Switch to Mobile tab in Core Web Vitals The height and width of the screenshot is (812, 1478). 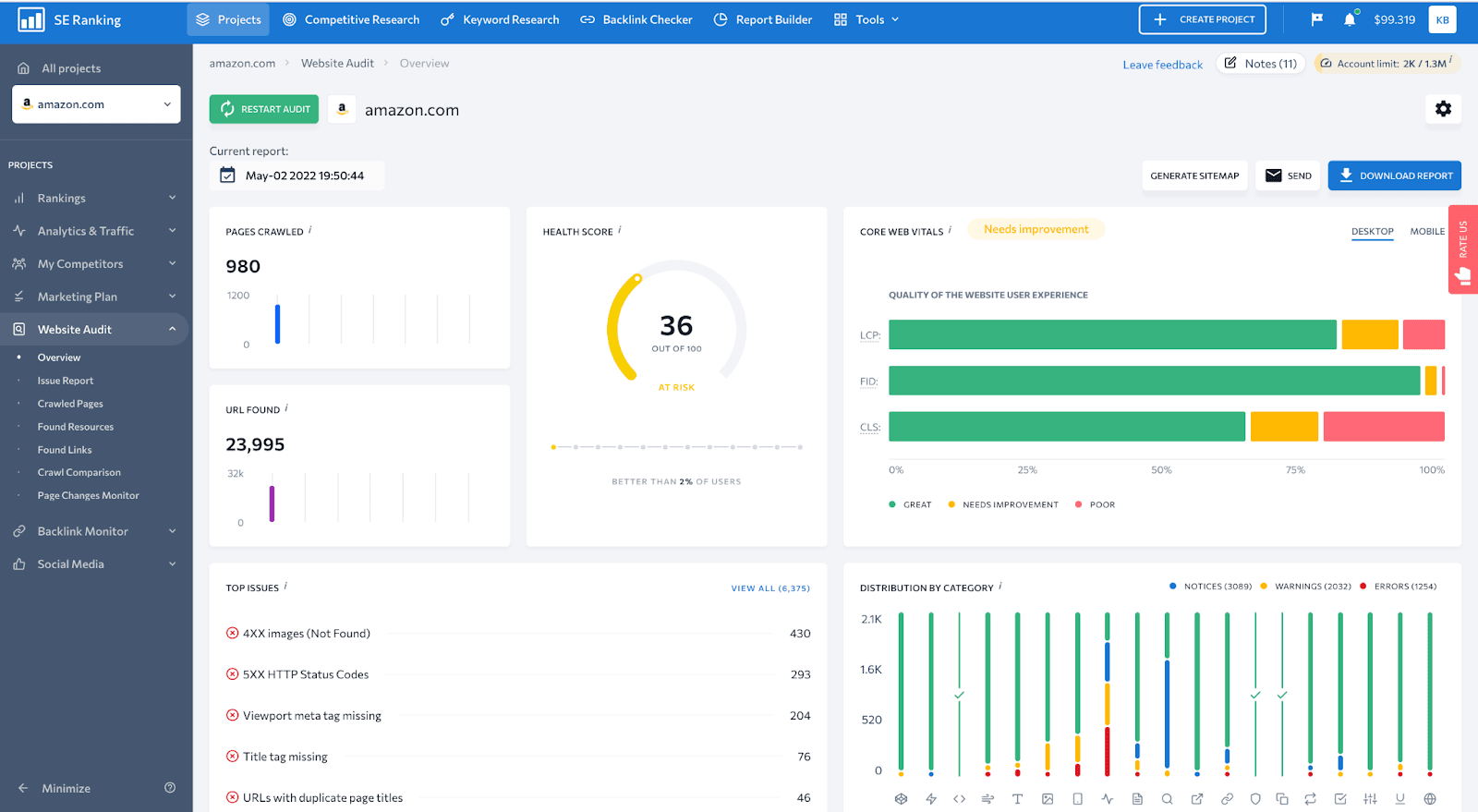pyautogui.click(x=1427, y=231)
